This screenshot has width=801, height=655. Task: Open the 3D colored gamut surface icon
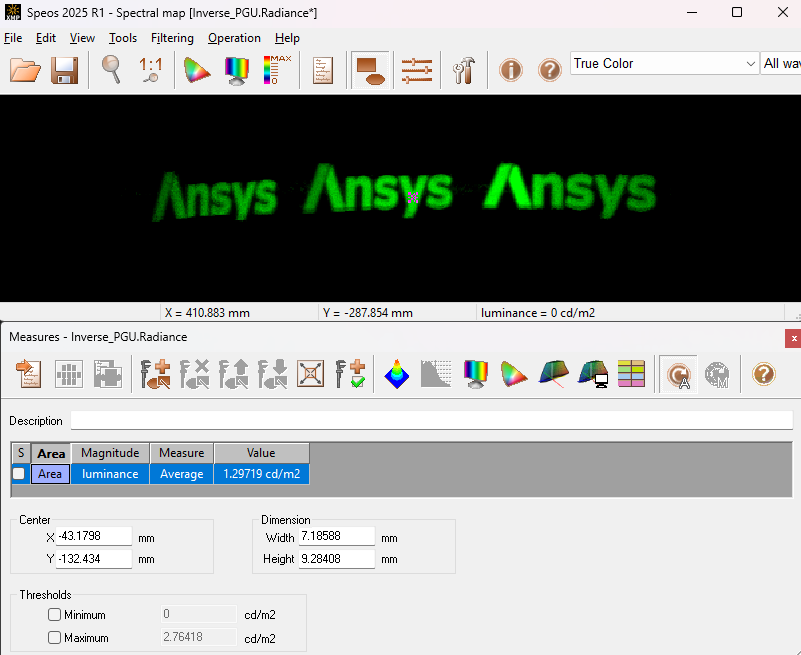click(554, 374)
